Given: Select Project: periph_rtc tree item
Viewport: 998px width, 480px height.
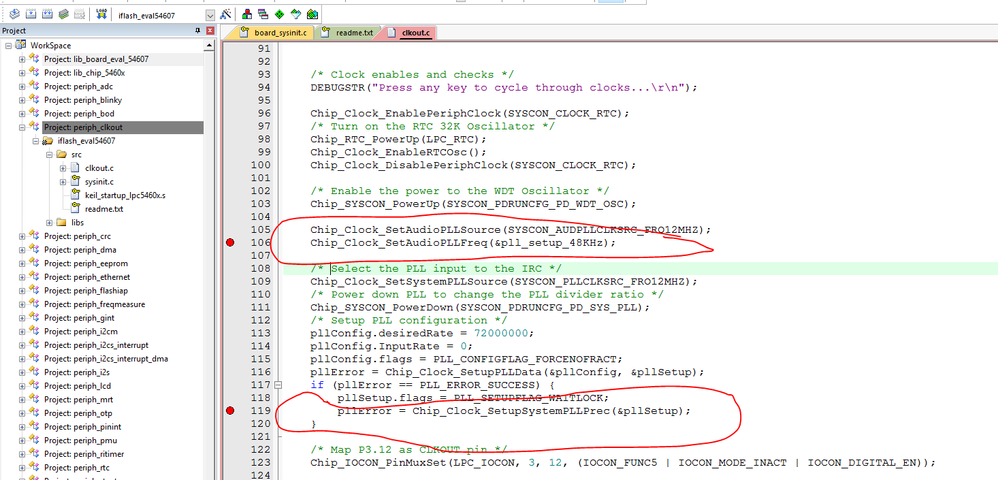Looking at the screenshot, I should [x=77, y=467].
